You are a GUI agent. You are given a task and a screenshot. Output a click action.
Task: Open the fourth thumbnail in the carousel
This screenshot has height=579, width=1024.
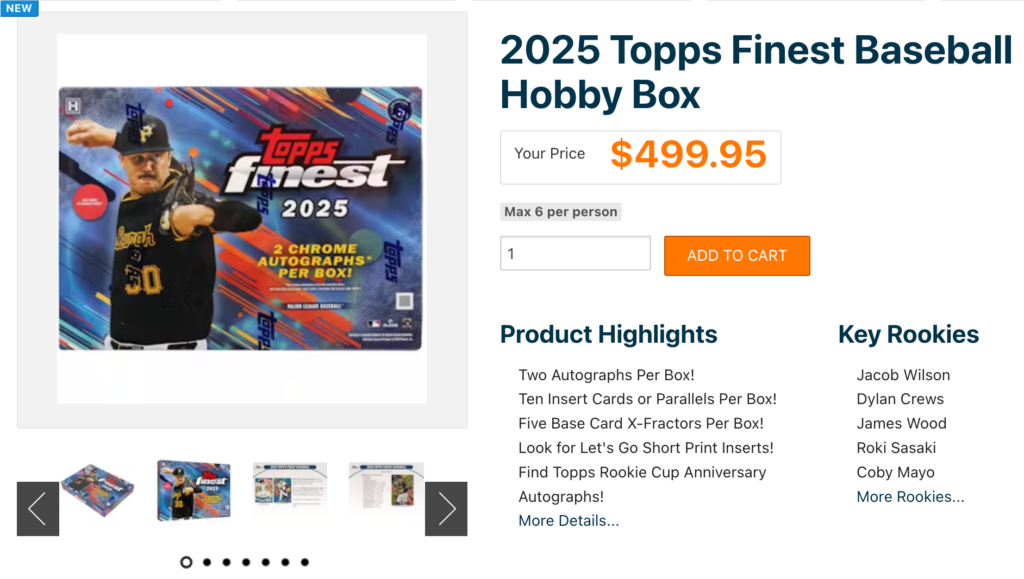coord(386,490)
